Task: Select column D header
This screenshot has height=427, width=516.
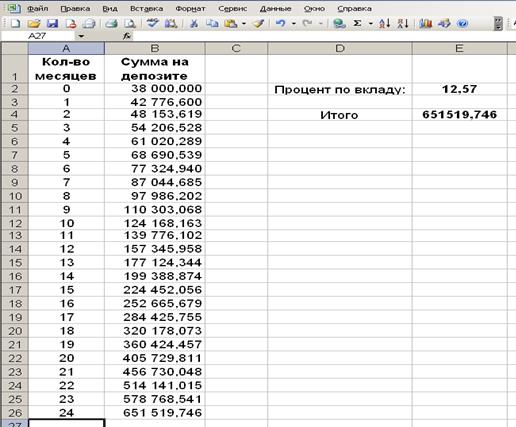Action: [340, 49]
